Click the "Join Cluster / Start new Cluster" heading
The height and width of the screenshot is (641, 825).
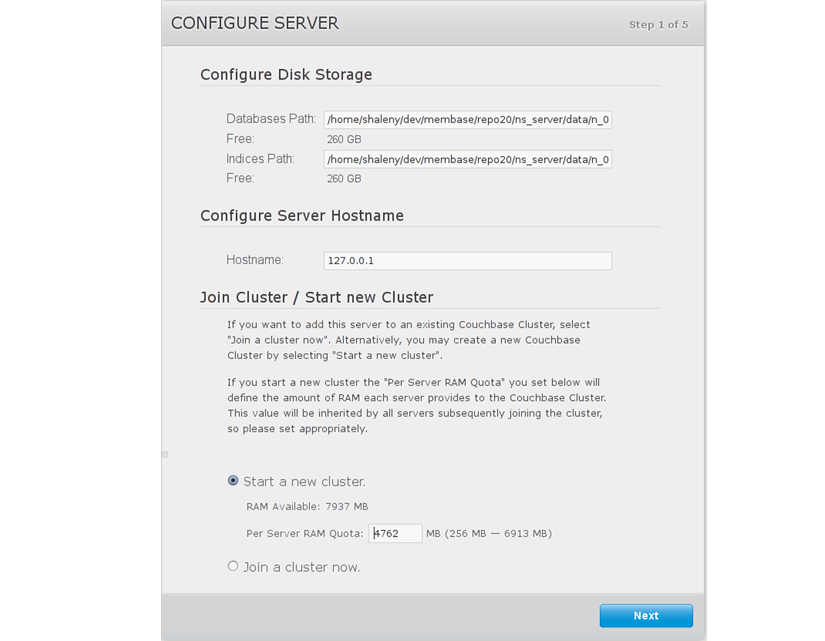pyautogui.click(x=316, y=297)
